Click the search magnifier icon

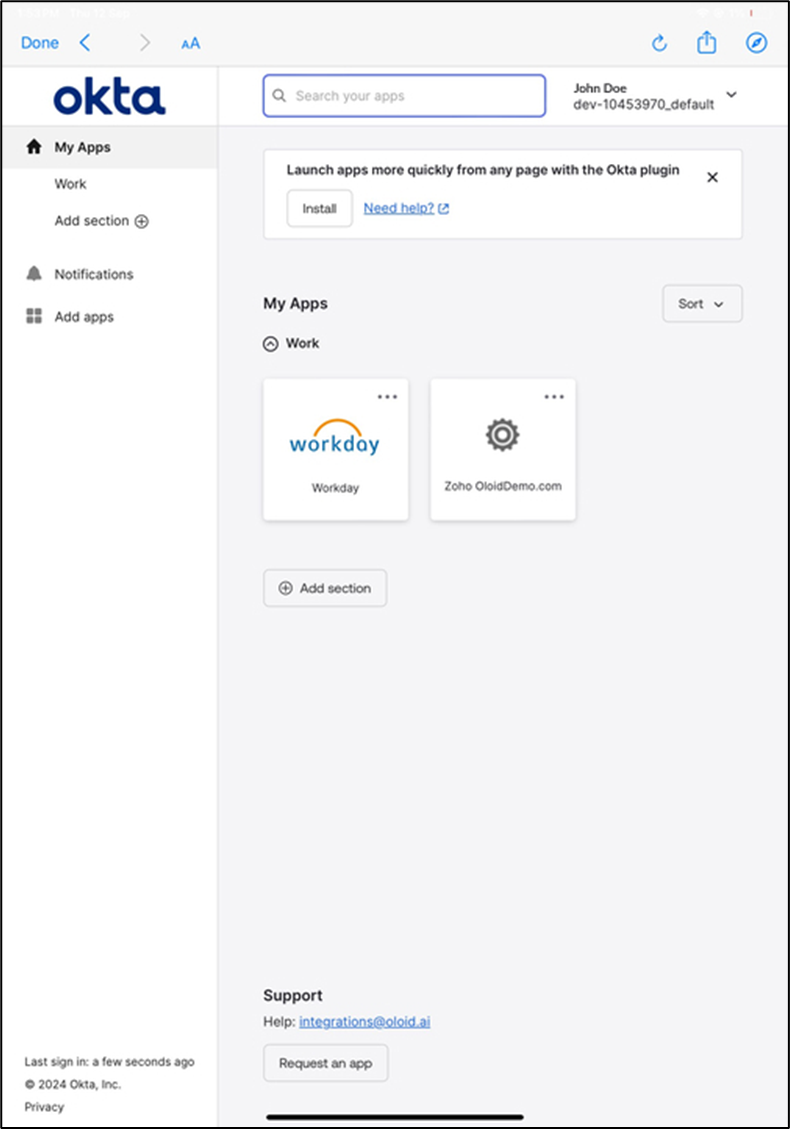click(x=279, y=96)
